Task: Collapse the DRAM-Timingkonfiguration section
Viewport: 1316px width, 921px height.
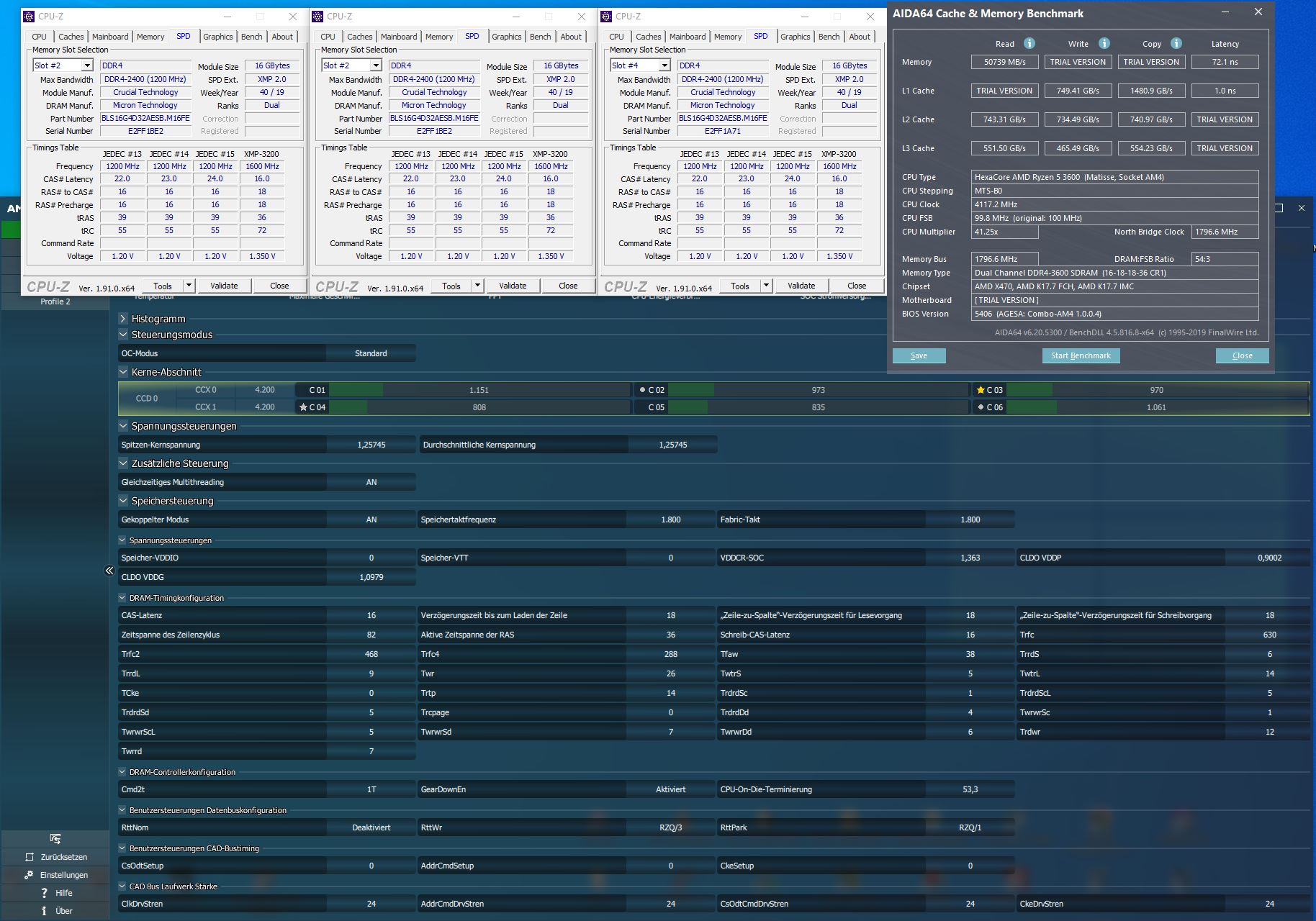Action: [x=122, y=598]
